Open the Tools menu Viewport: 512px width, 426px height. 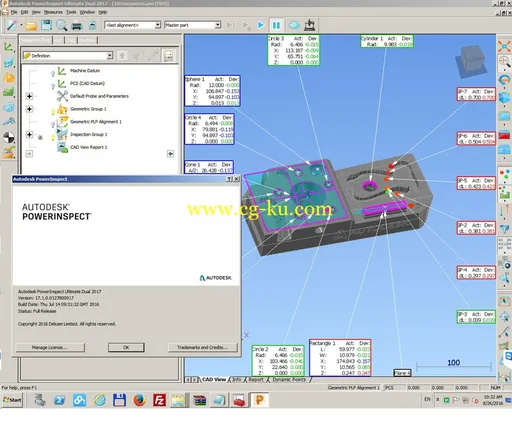pyautogui.click(x=71, y=12)
